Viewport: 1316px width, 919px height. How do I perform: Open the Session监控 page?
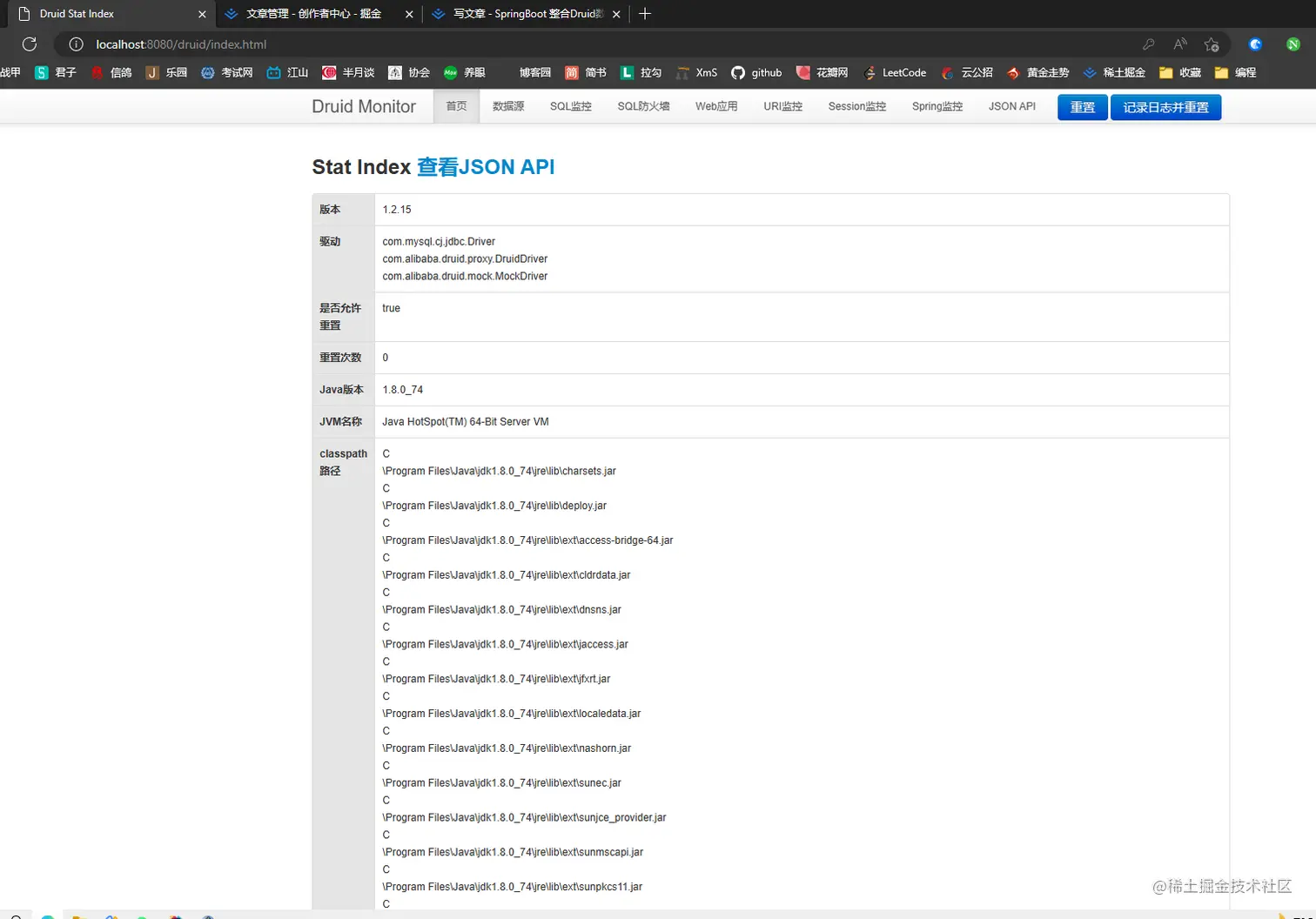tap(857, 106)
